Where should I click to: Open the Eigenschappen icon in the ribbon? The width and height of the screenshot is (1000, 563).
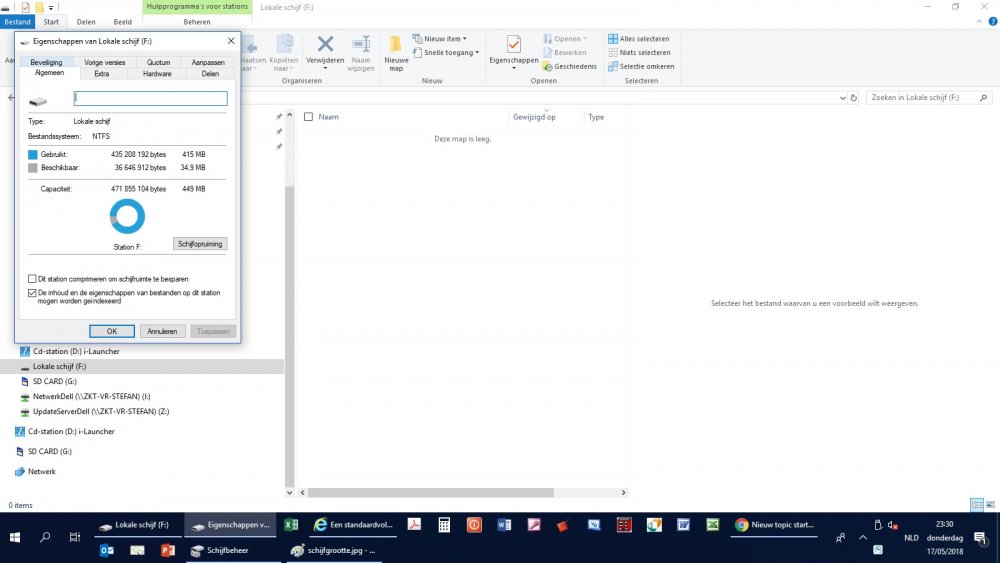[x=513, y=45]
